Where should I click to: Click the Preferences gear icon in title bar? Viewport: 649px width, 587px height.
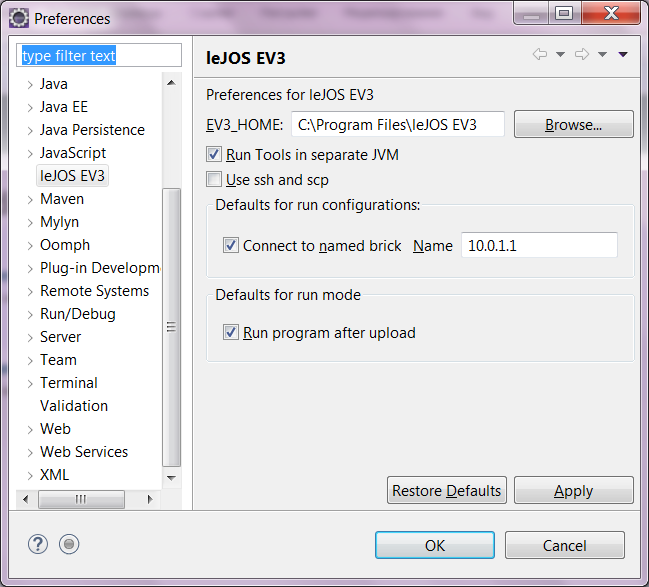click(x=19, y=18)
